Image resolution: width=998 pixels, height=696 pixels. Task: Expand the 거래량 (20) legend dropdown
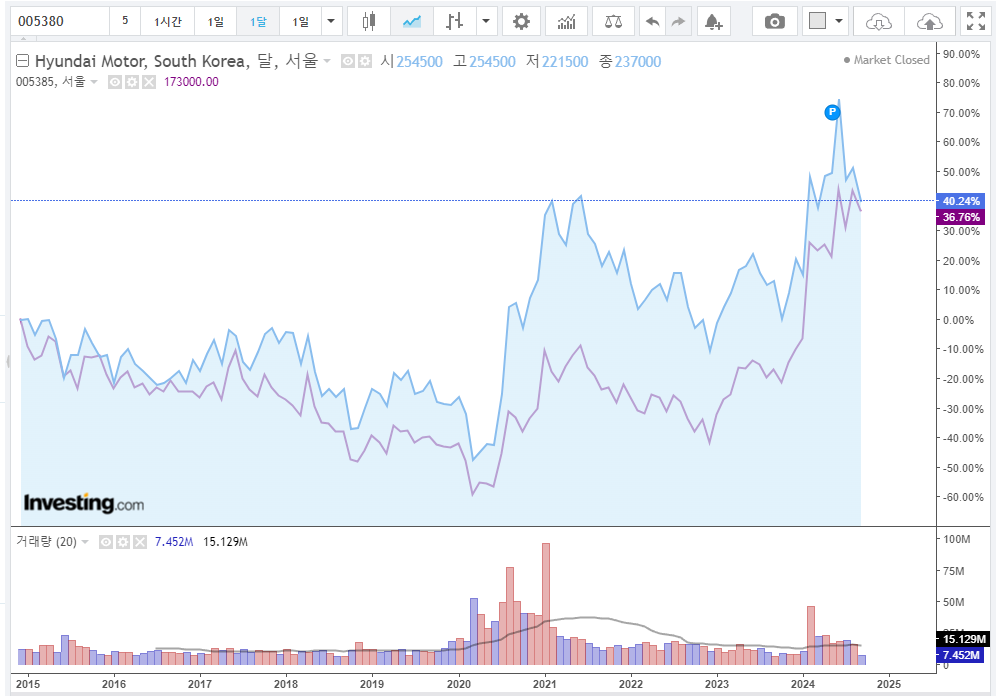(85, 542)
